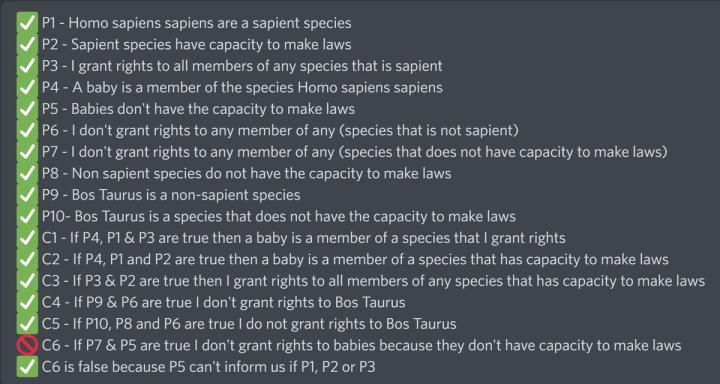The image size is (720, 384).
Task: Click the P6 line about non-sapient species
Action: pyautogui.click(x=280, y=130)
